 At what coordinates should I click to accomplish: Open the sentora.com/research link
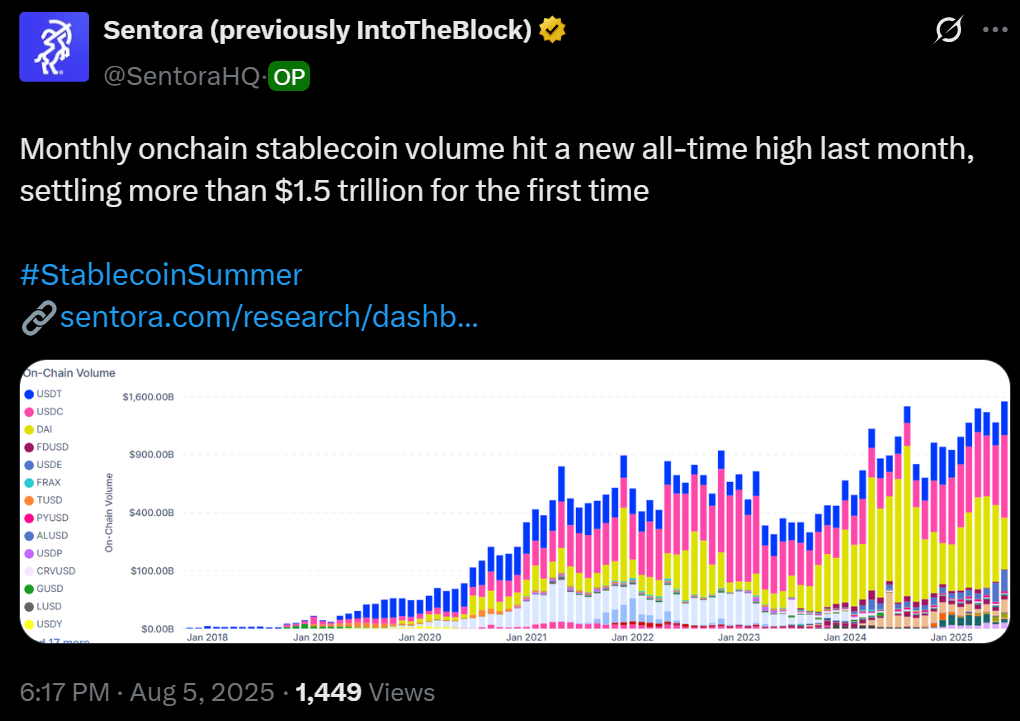pos(269,317)
